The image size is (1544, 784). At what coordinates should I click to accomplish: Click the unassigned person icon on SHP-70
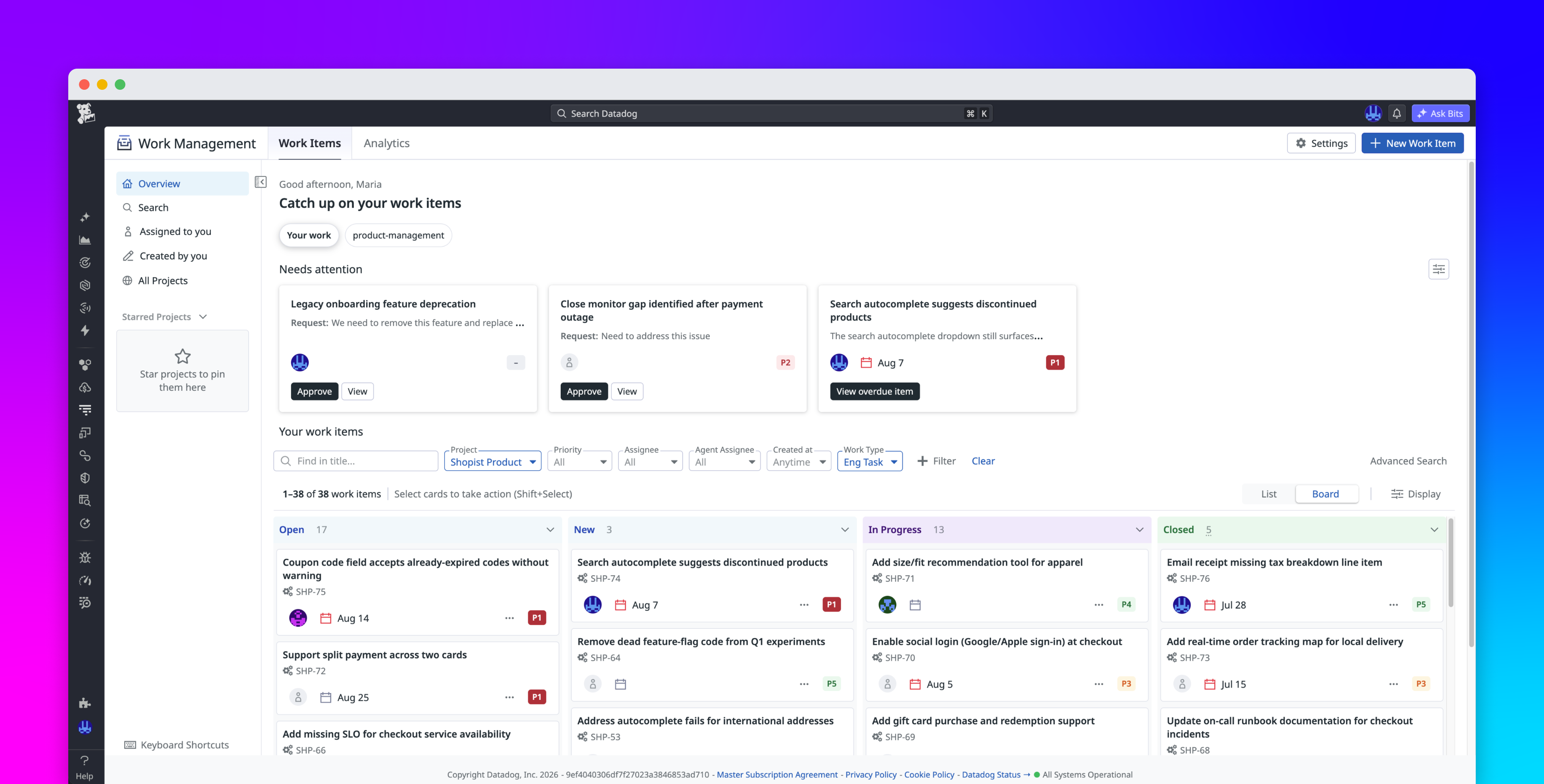(888, 684)
